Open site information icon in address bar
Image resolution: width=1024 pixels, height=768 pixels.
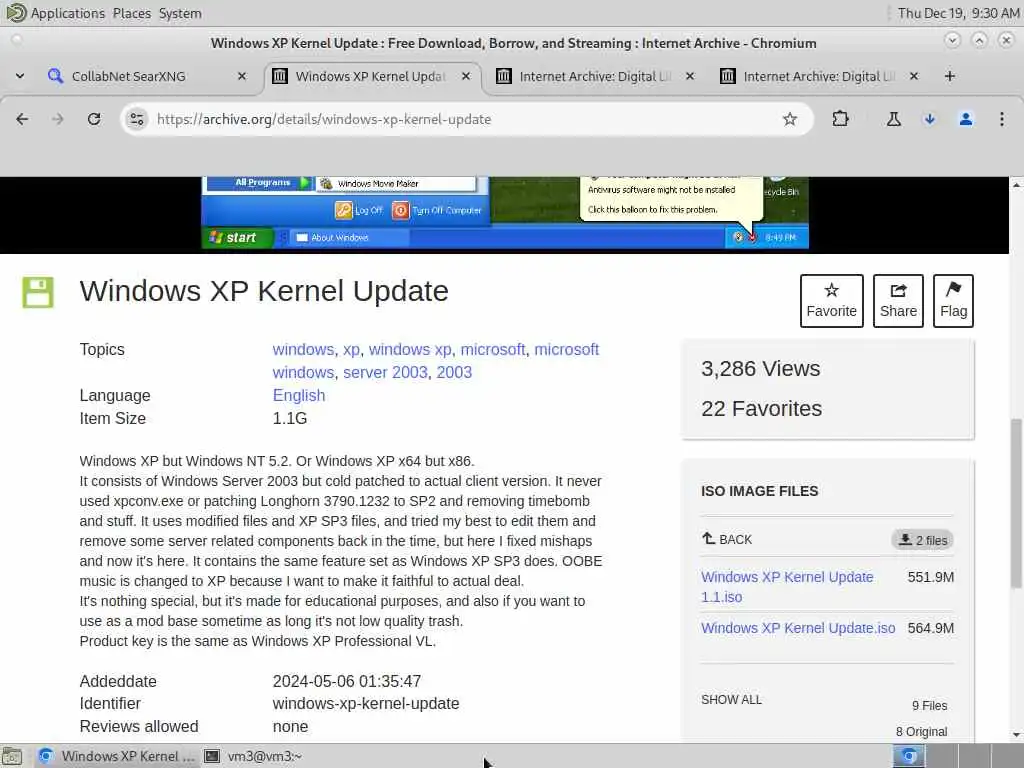pyautogui.click(x=136, y=119)
